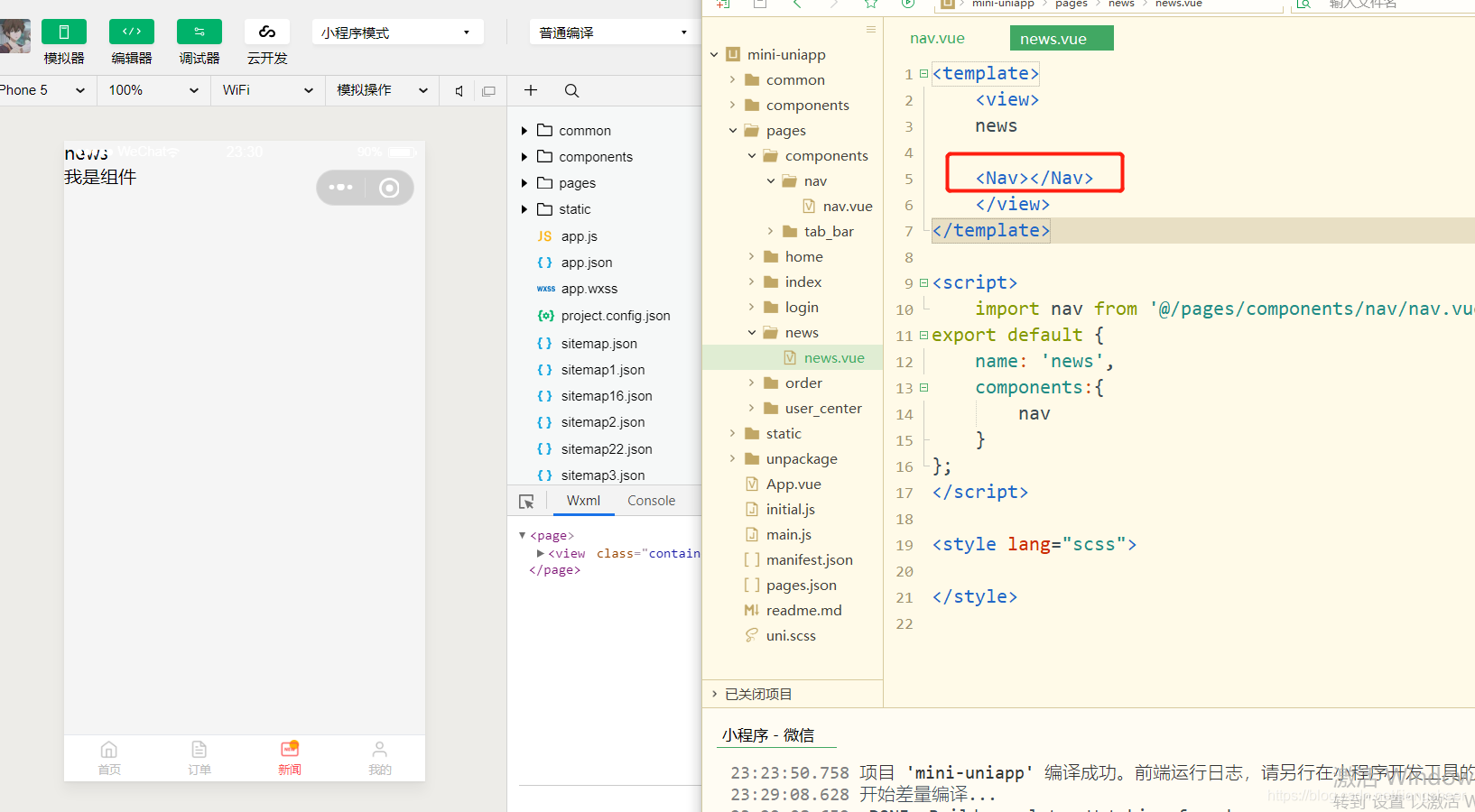Screen dimensions: 1475x812
Task: Open app.js file
Action: tap(579, 236)
